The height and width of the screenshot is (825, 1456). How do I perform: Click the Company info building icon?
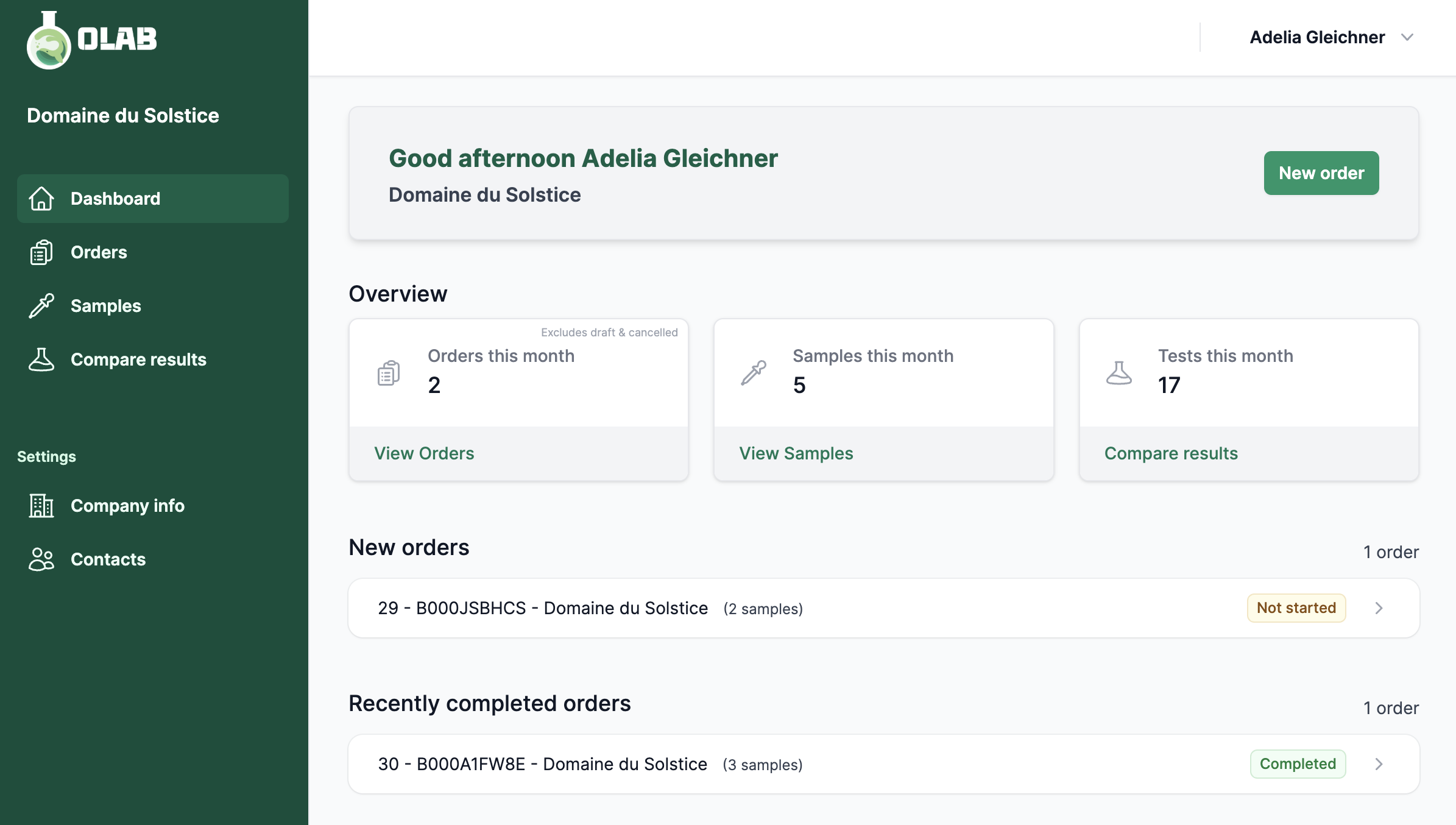(x=41, y=506)
